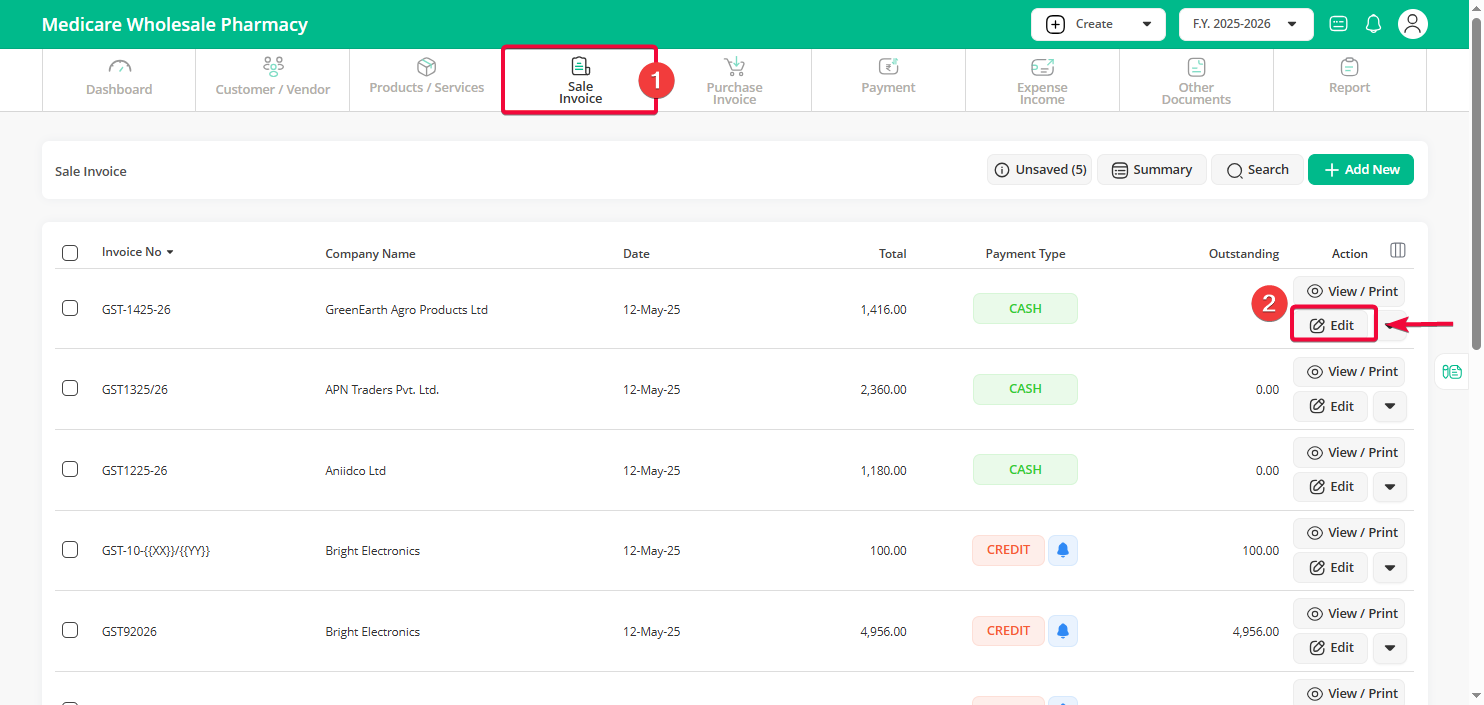Click GreenEarth Agro Products Ltd name
The image size is (1484, 705).
pos(406,310)
